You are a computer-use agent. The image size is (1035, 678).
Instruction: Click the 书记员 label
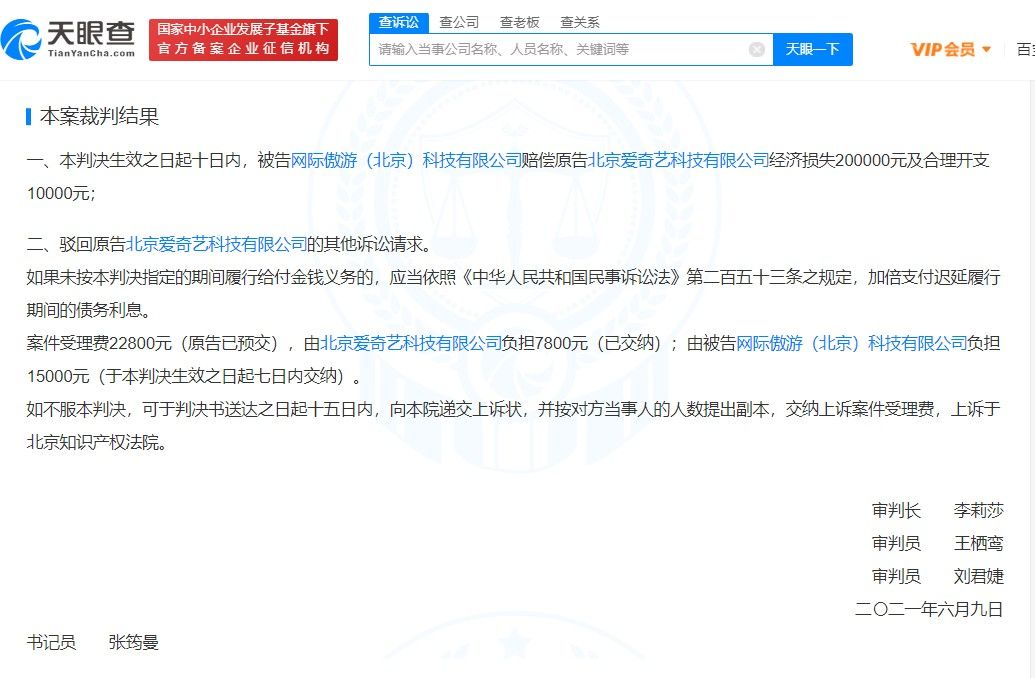click(51, 642)
